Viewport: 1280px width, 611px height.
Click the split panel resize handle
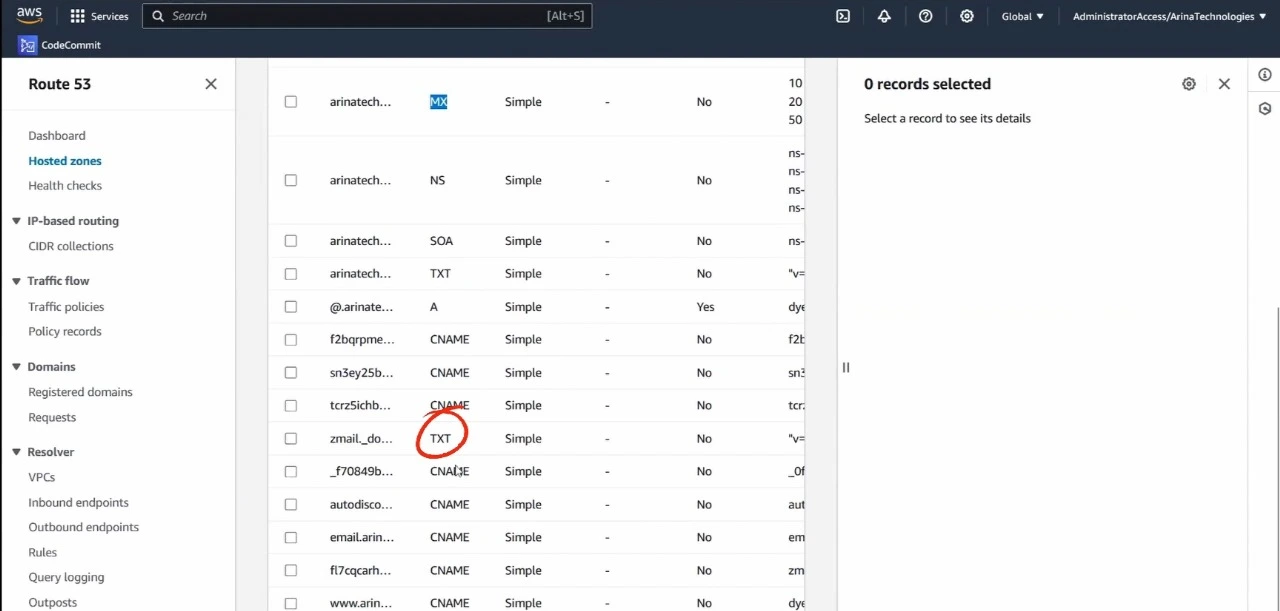click(x=845, y=367)
